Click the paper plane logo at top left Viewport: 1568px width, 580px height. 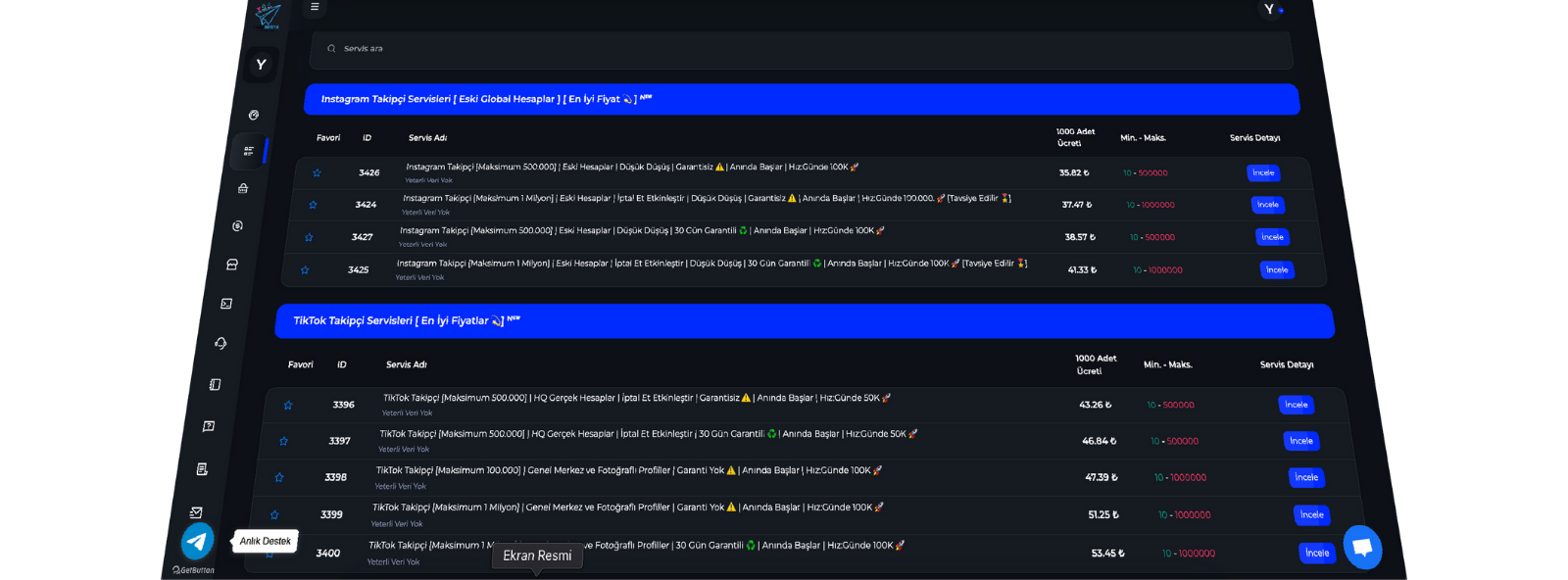[268, 16]
